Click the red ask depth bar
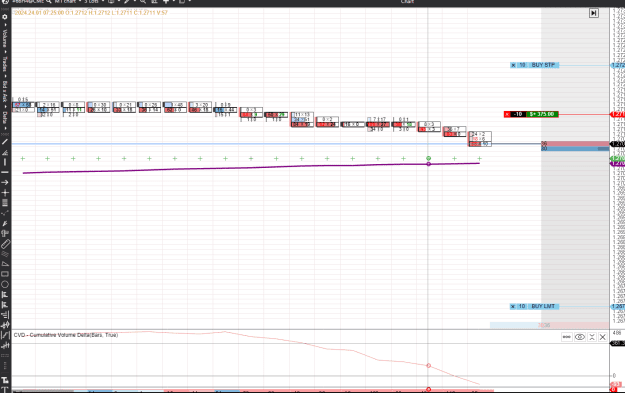Image resolution: width=625 pixels, height=393 pixels. point(575,143)
